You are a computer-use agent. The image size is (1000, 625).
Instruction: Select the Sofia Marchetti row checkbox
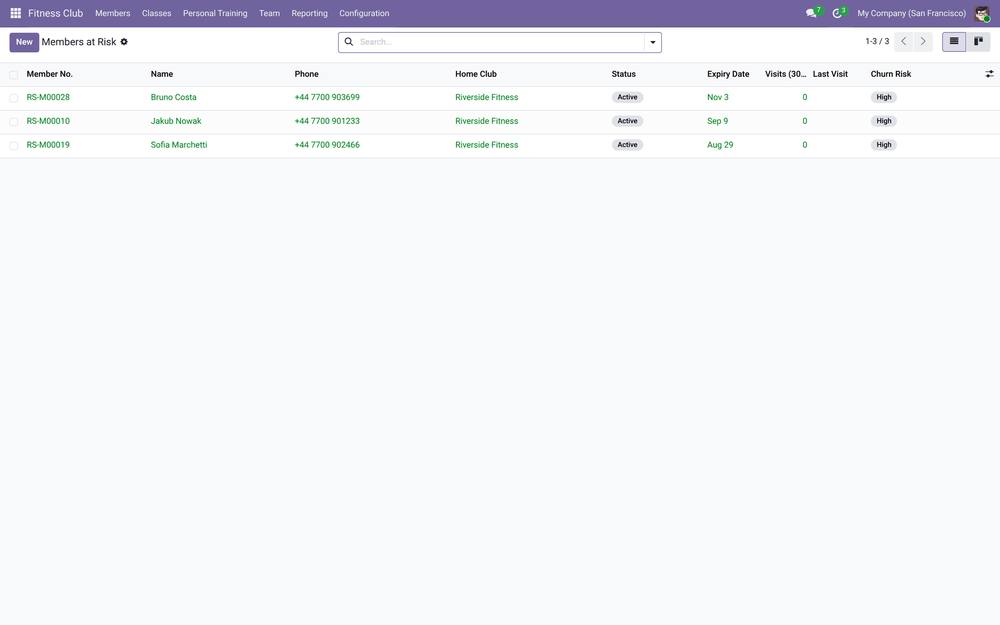tap(13, 145)
